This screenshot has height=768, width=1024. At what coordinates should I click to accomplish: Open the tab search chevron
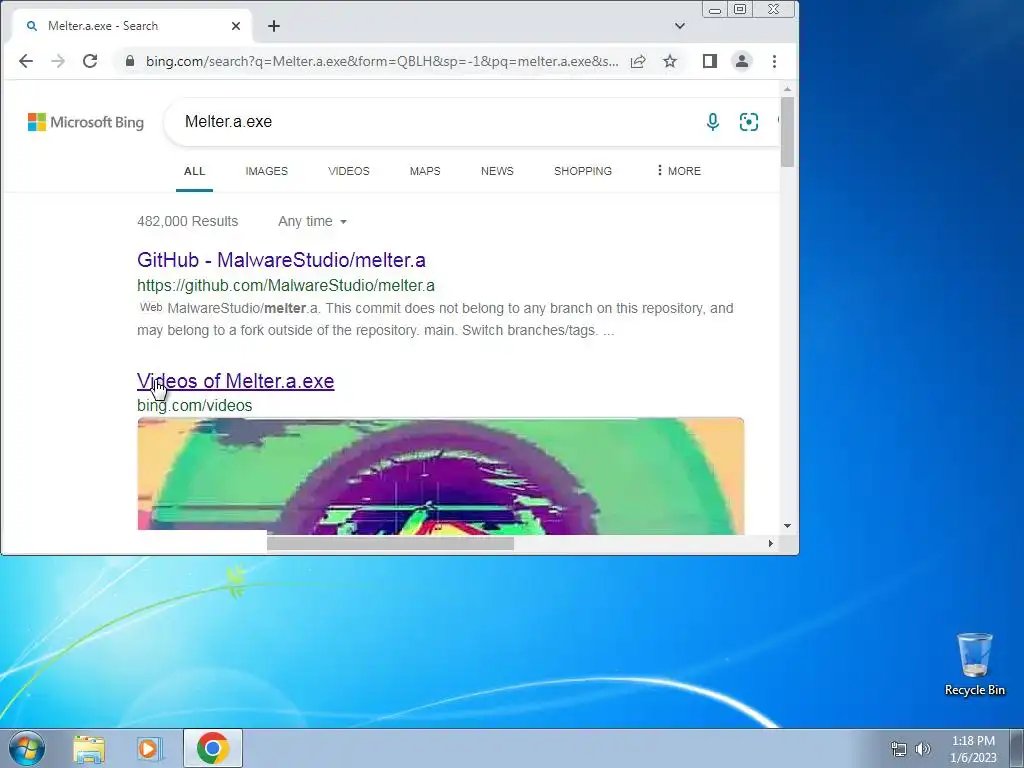(680, 26)
